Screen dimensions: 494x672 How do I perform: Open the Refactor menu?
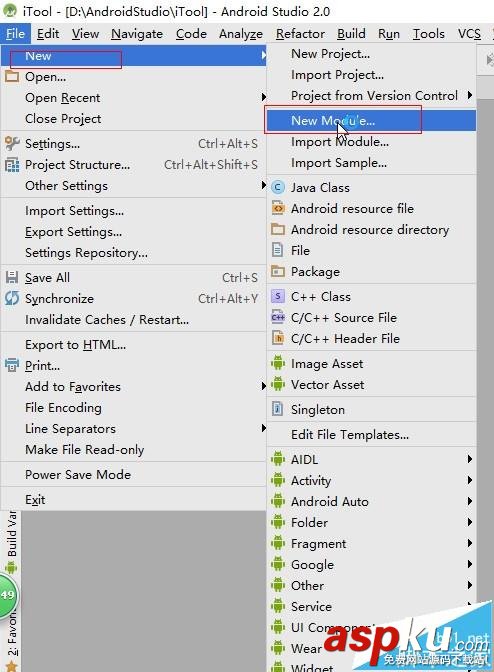pyautogui.click(x=300, y=34)
